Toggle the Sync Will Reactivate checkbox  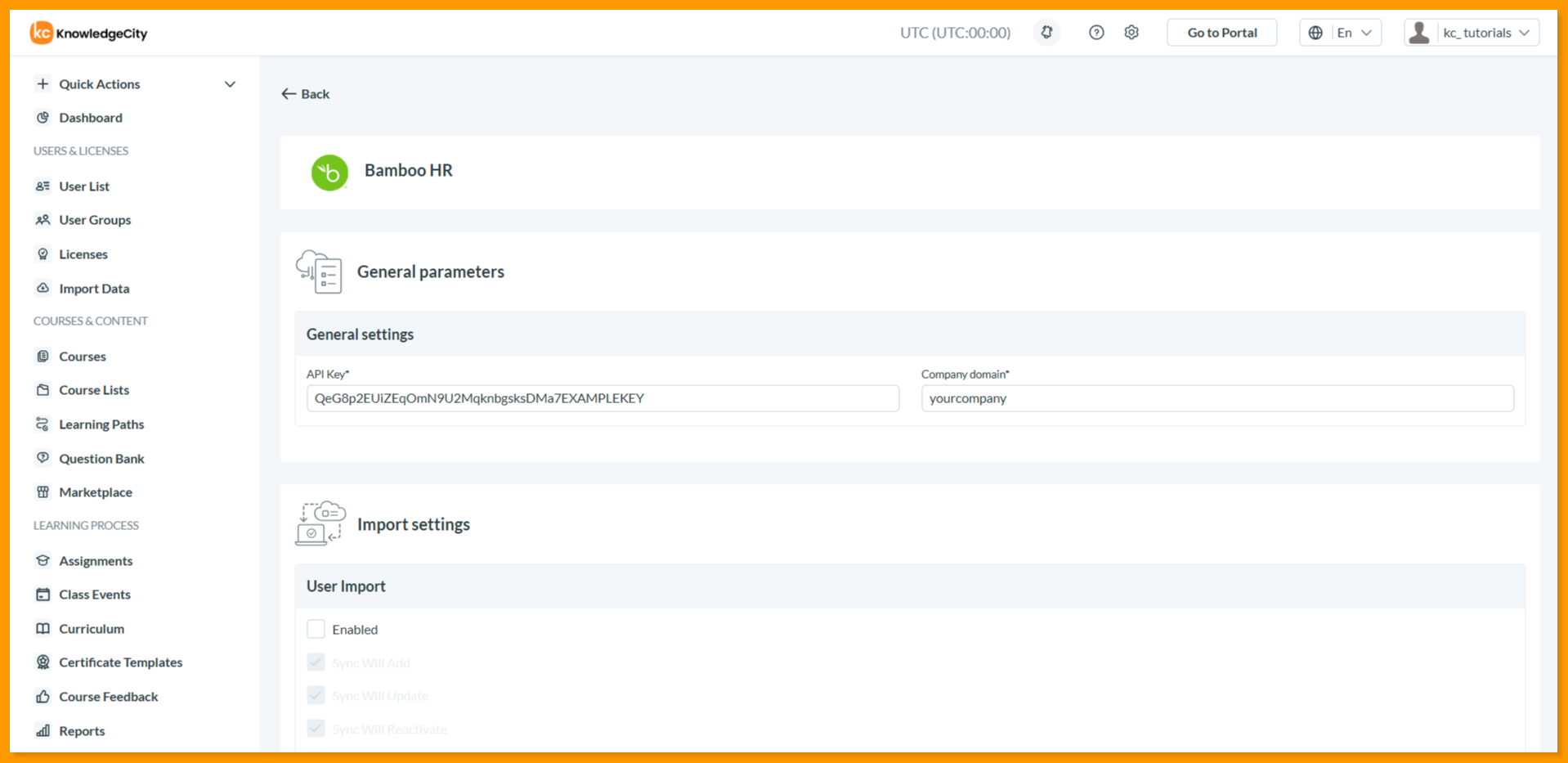click(x=316, y=729)
